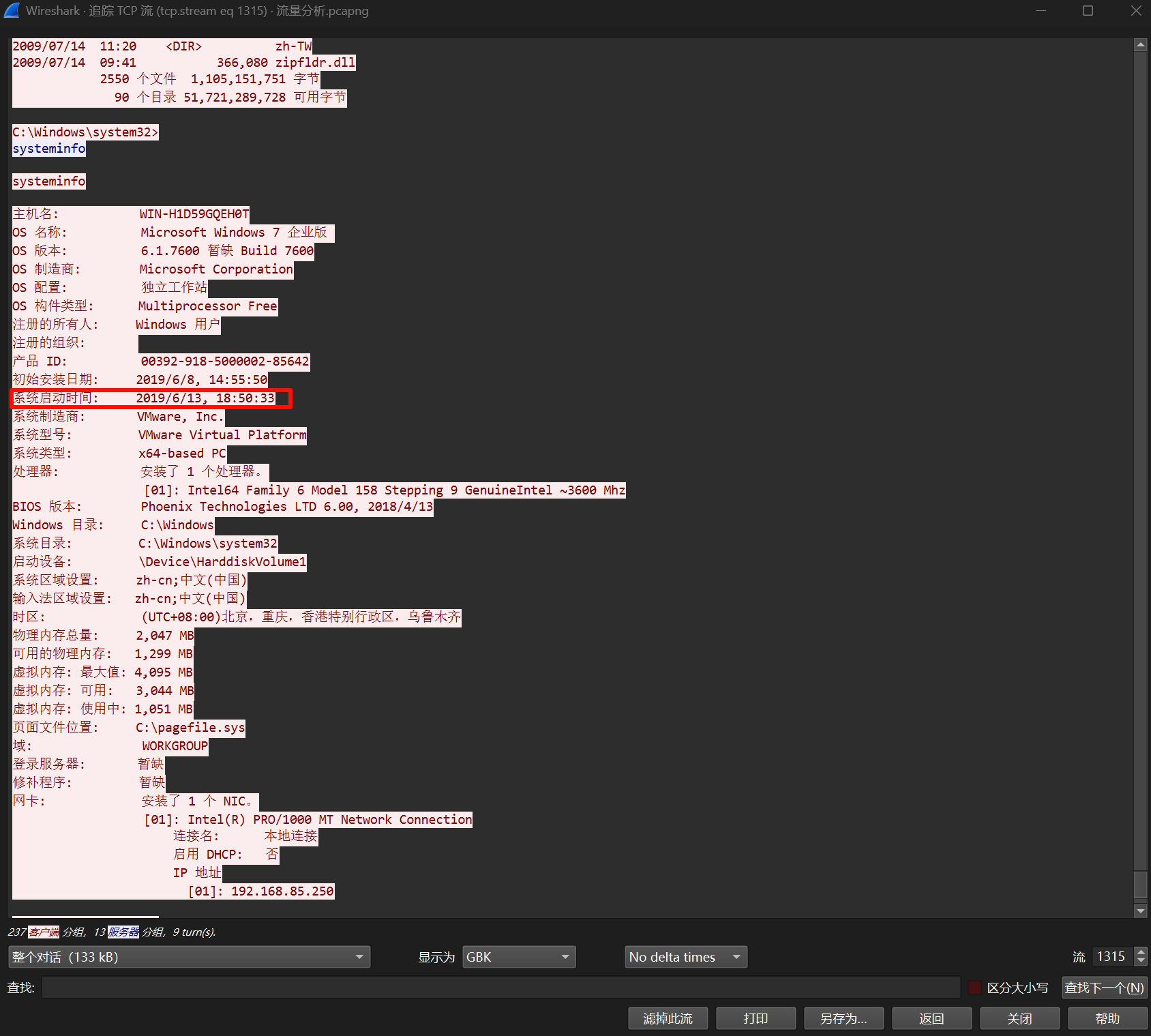This screenshot has height=1036, width=1151.
Task: Click the C:\pagefile.sys text
Action: (x=190, y=728)
